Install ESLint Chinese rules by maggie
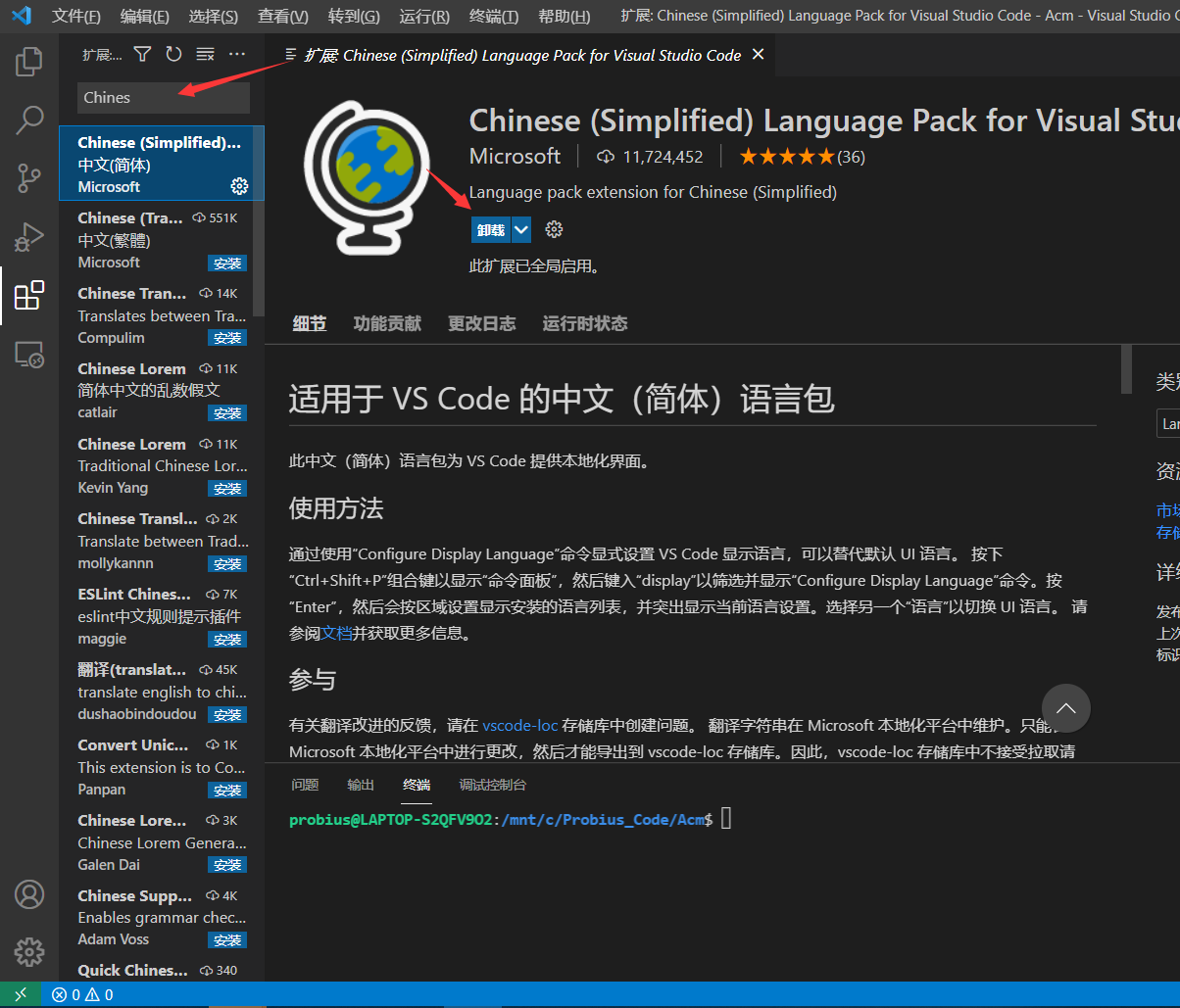The width and height of the screenshot is (1180, 1008). (x=227, y=640)
